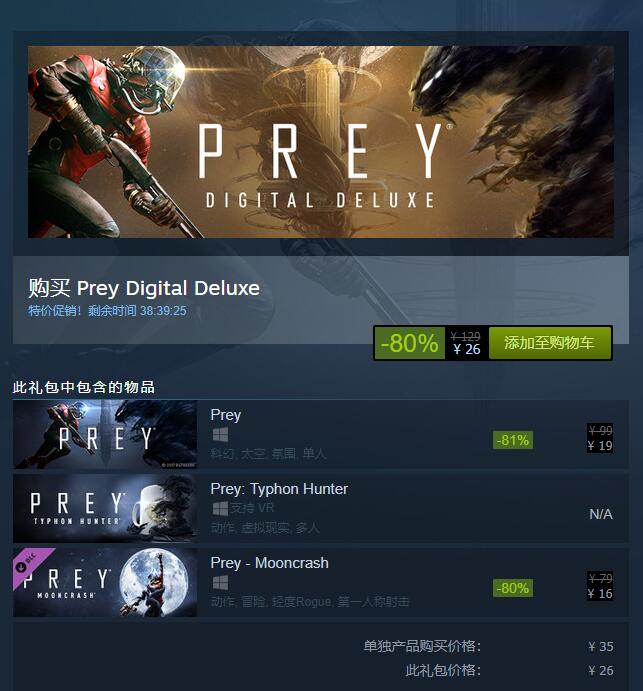Click the Windows icon under Prey

coord(220,435)
